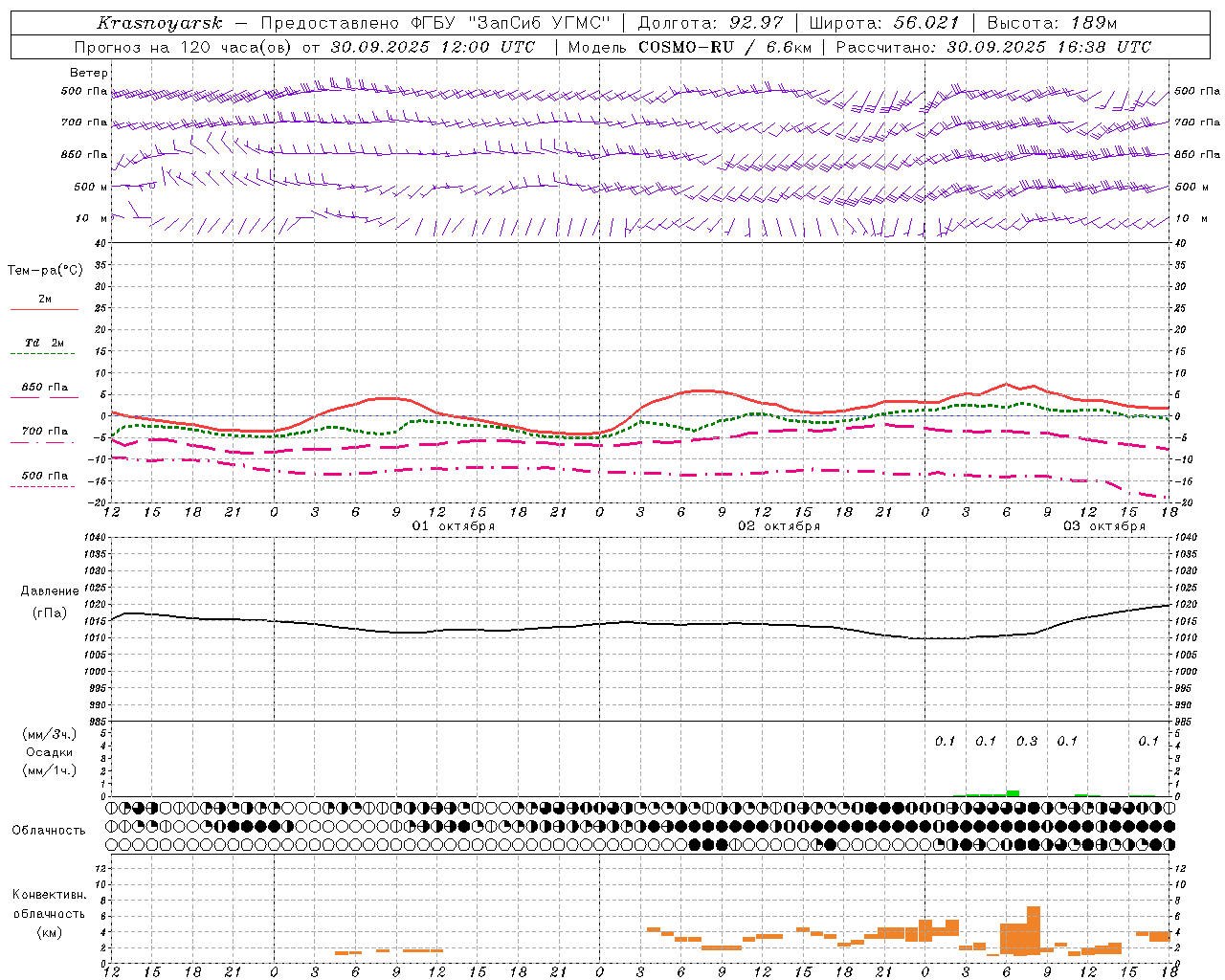1225x980 pixels.
Task: Click the "Krasnoyarsk" station title
Action: pos(160,23)
